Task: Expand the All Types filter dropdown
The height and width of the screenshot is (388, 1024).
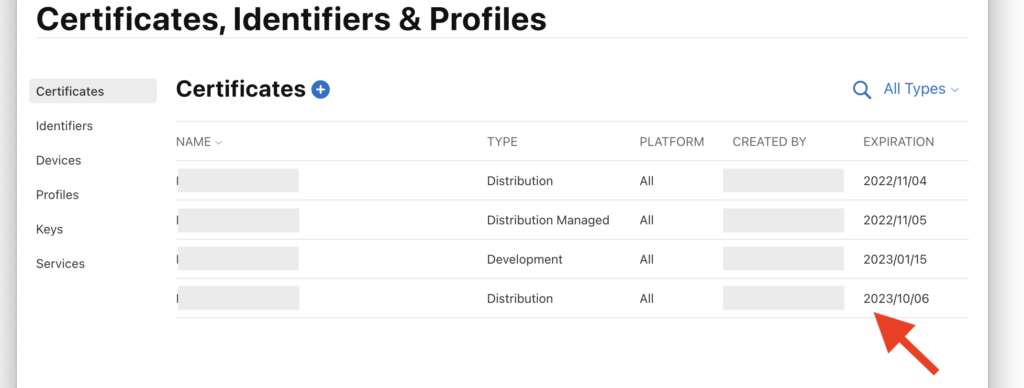Action: (x=921, y=89)
